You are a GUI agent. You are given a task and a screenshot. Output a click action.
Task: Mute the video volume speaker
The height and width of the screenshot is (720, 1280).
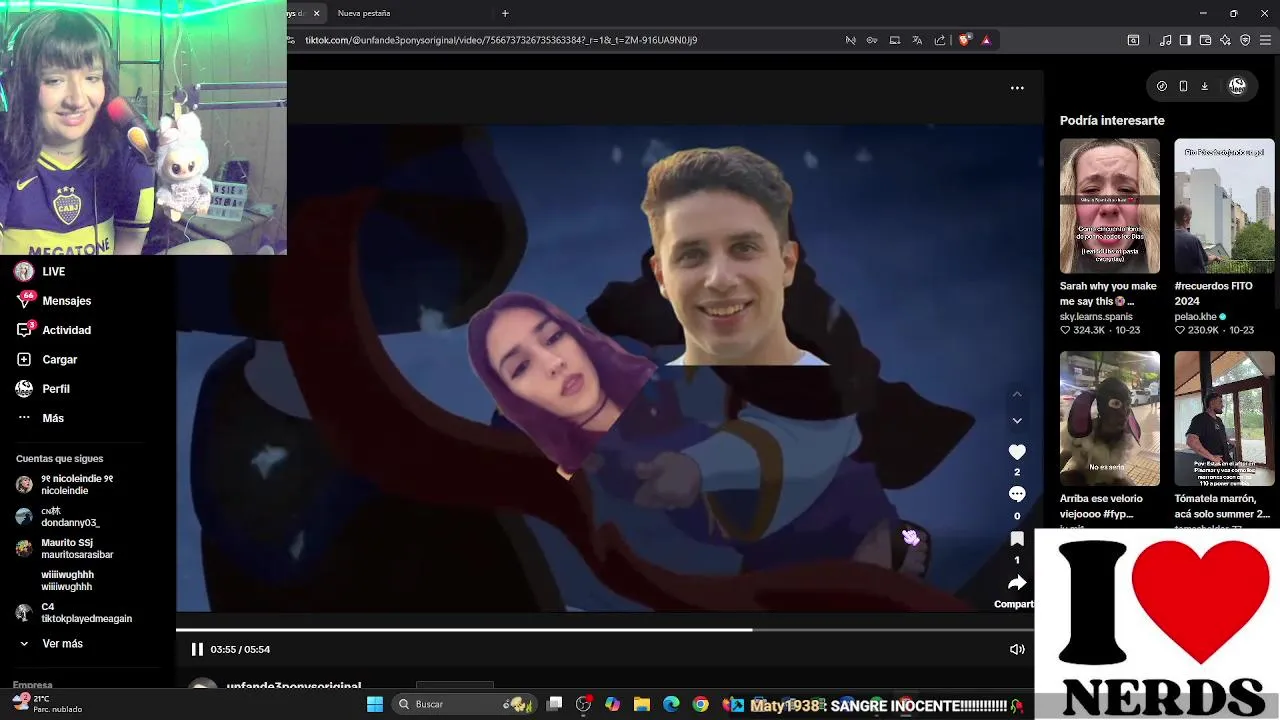(x=1017, y=649)
